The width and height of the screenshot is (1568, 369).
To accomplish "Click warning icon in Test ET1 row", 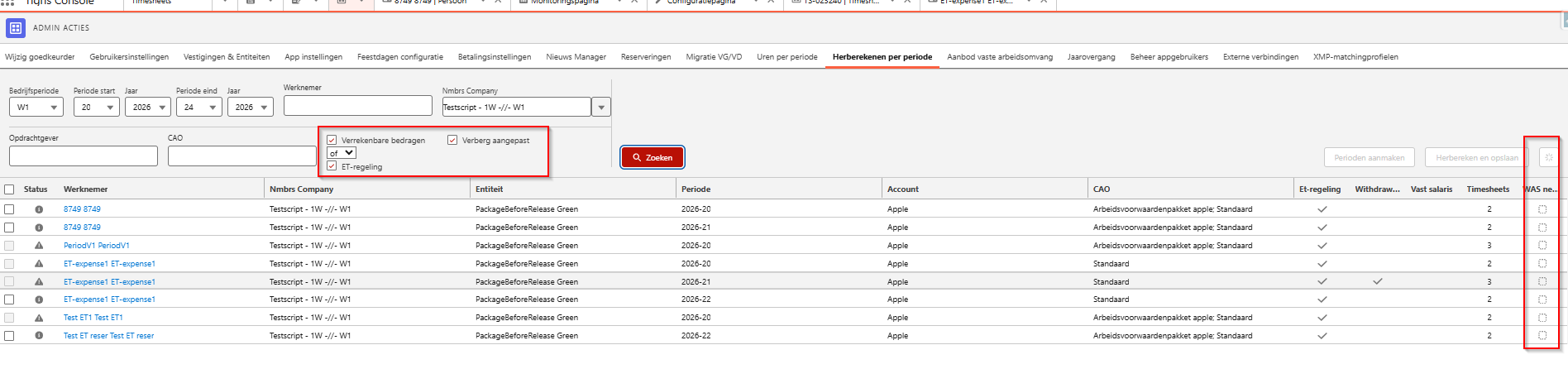I will [x=39, y=318].
